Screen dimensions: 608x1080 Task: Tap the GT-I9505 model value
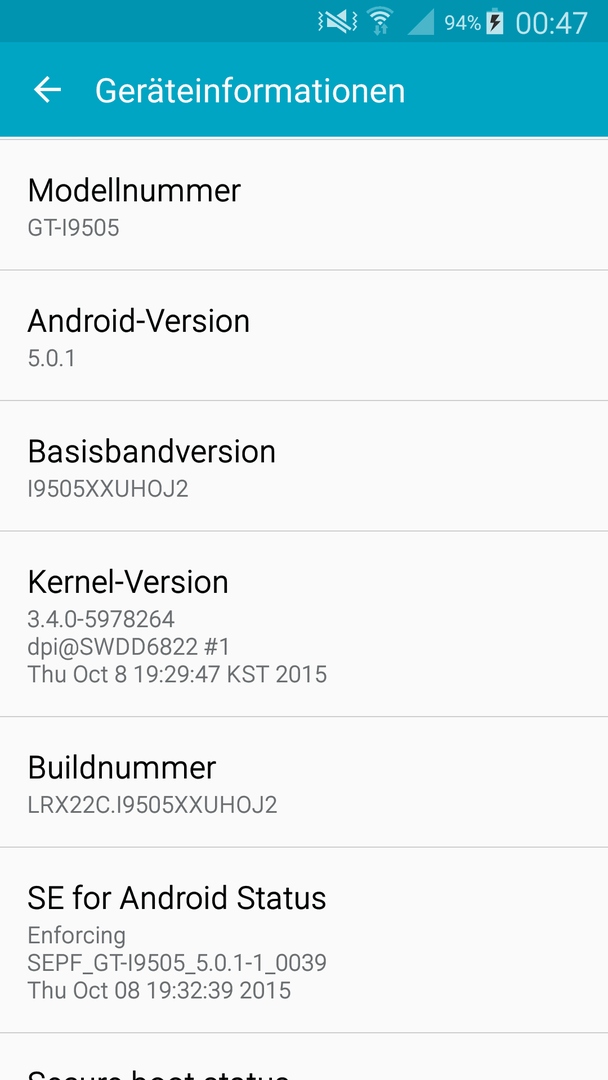tap(73, 227)
